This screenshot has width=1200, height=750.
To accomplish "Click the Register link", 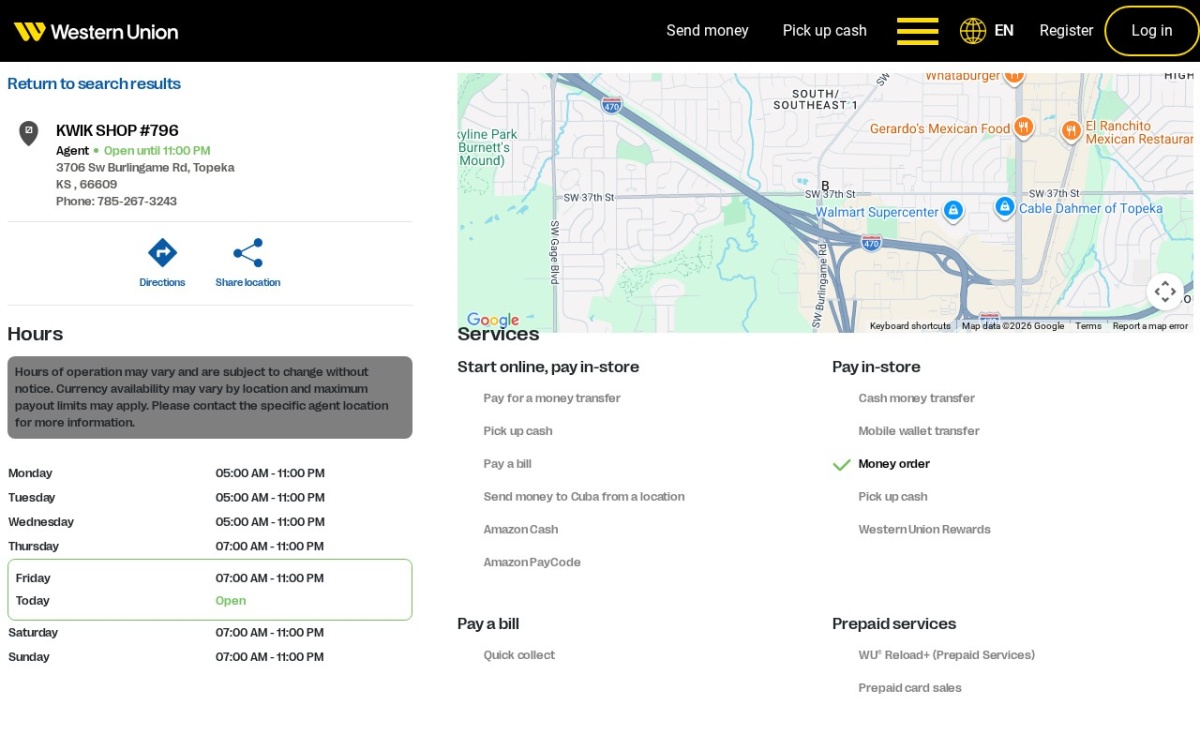I will pyautogui.click(x=1066, y=31).
